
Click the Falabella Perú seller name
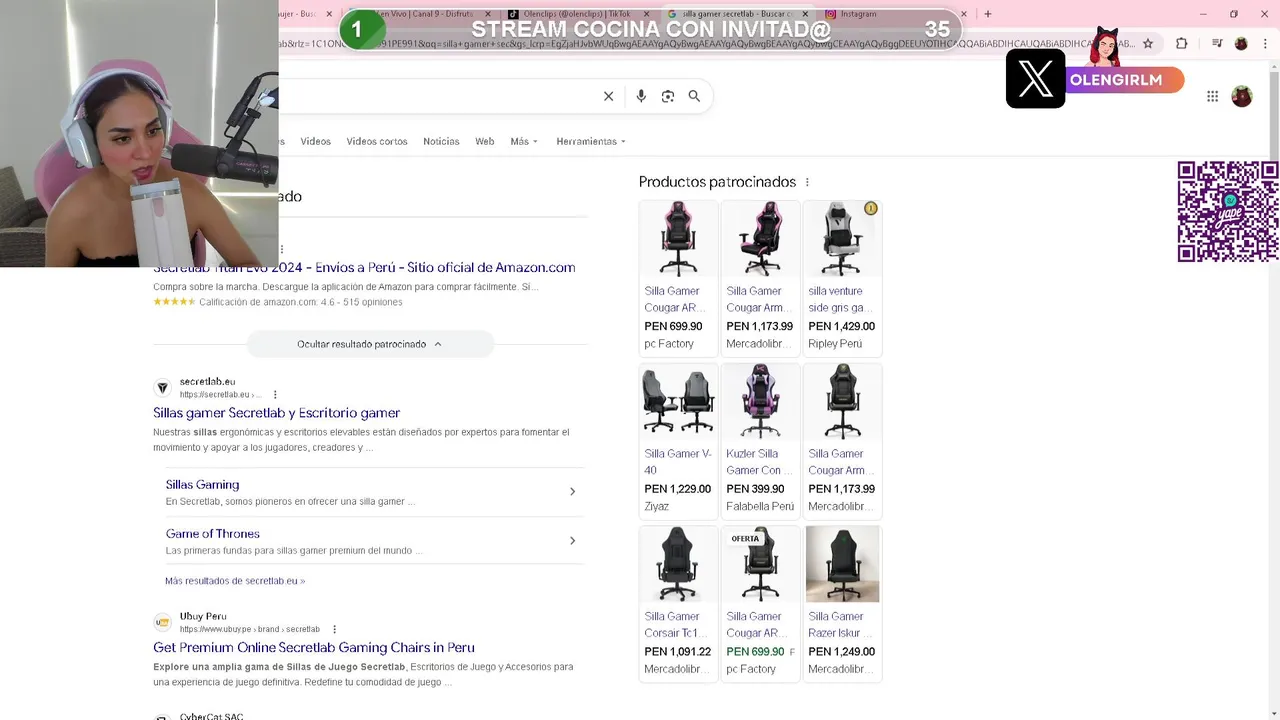(760, 507)
